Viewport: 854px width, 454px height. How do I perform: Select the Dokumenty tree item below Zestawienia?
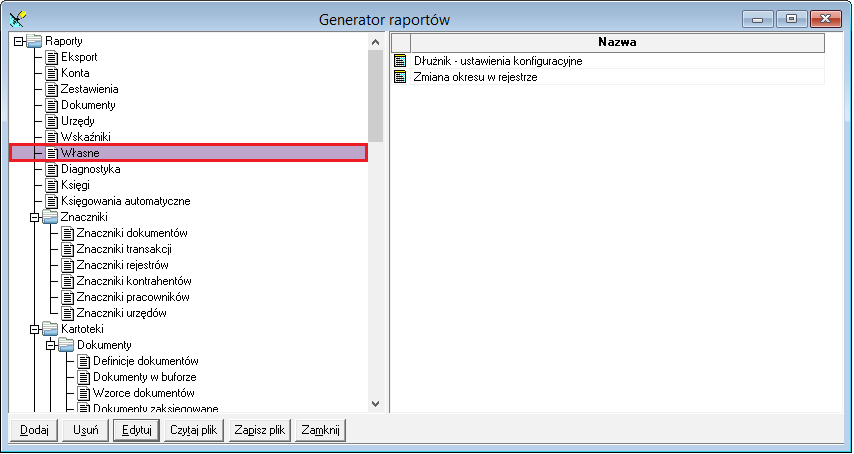(x=88, y=105)
